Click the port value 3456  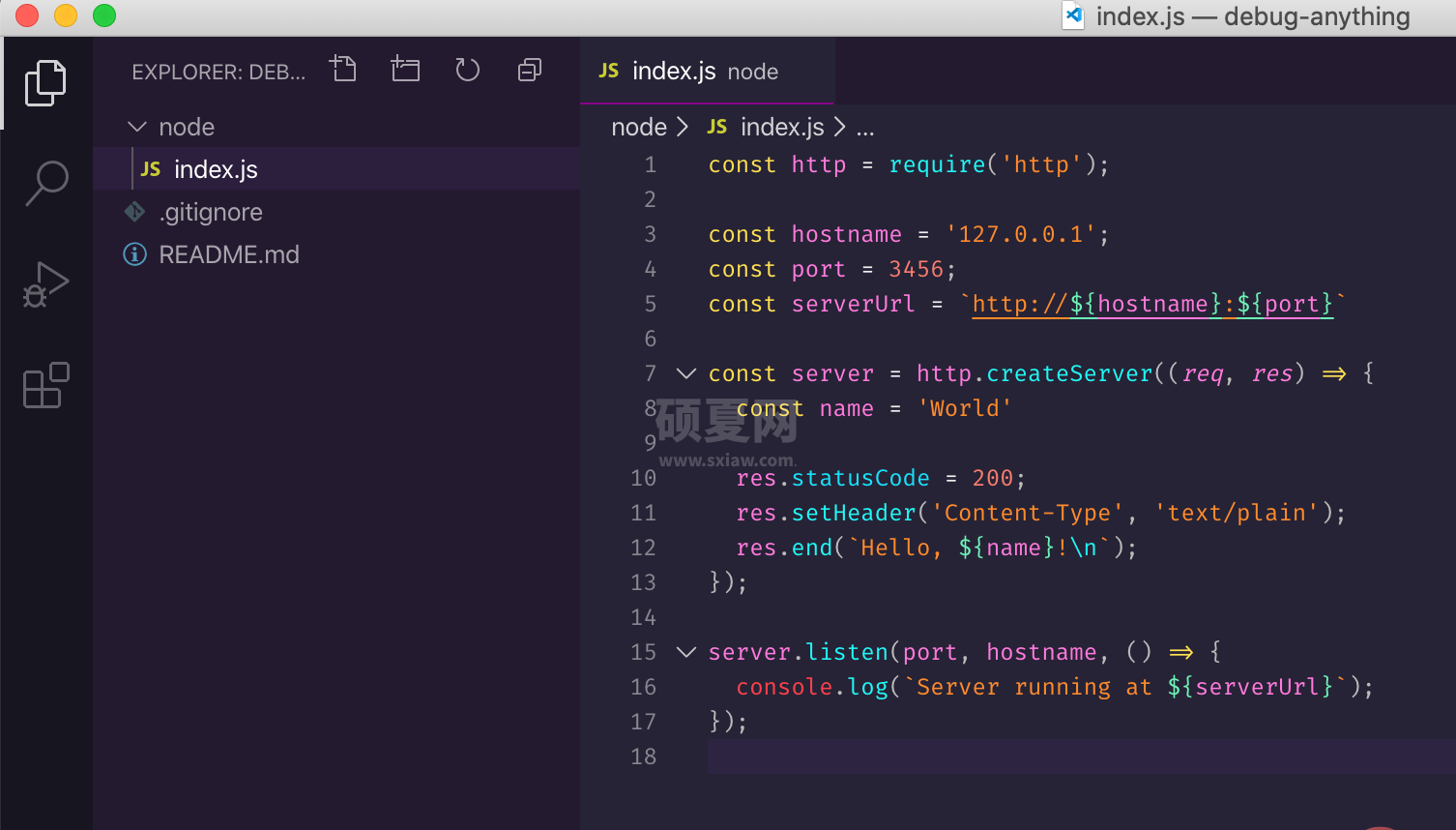[x=916, y=269]
